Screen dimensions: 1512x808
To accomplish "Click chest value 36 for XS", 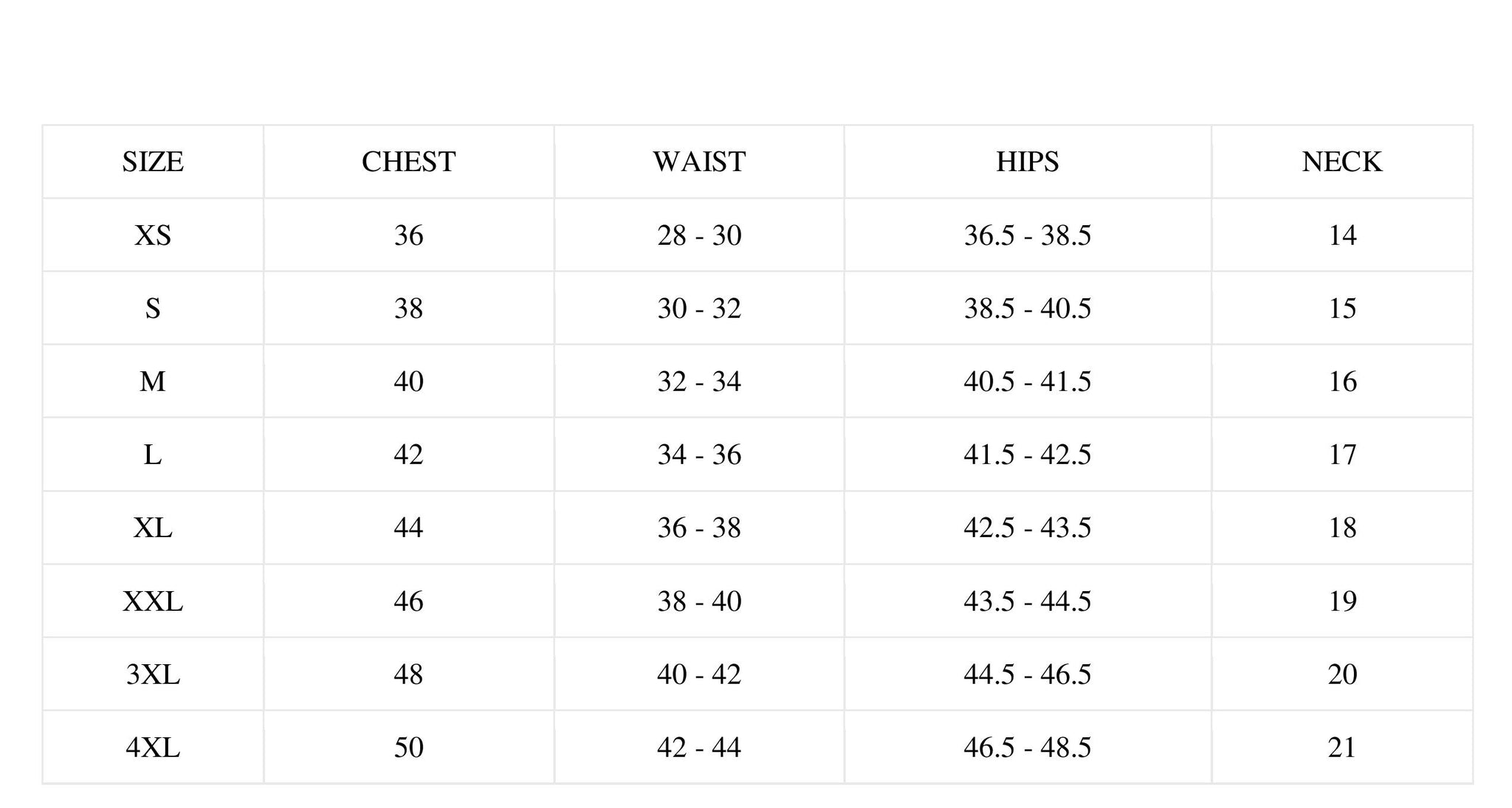I will (x=408, y=235).
